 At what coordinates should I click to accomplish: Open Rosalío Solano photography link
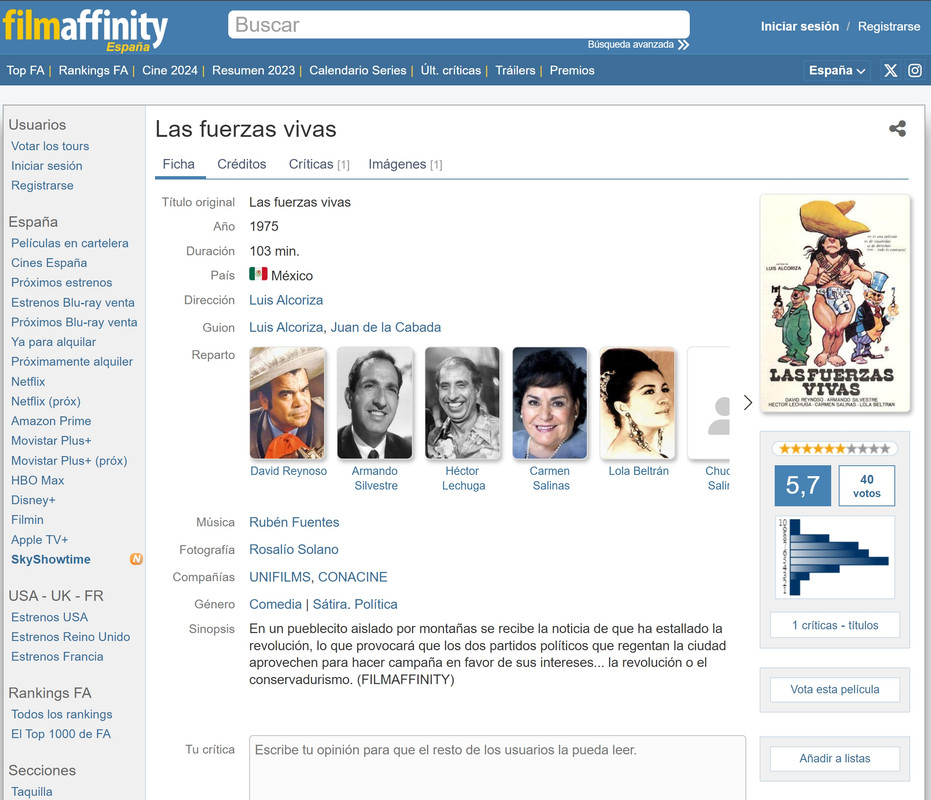click(293, 549)
